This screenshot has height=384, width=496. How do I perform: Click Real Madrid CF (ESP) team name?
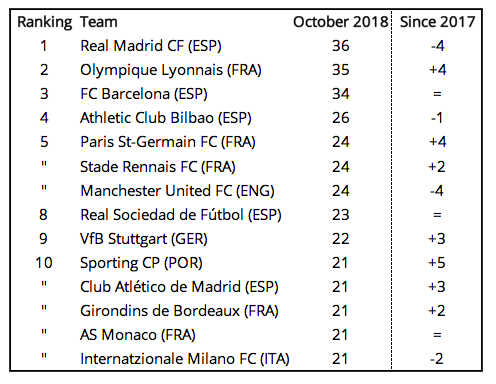tap(151, 46)
